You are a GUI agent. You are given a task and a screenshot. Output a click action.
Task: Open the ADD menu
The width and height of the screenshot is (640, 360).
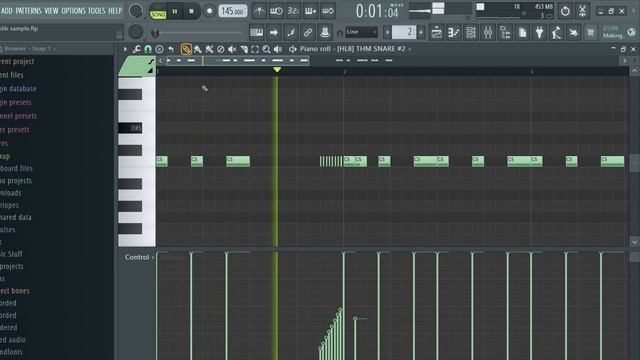pyautogui.click(x=7, y=11)
